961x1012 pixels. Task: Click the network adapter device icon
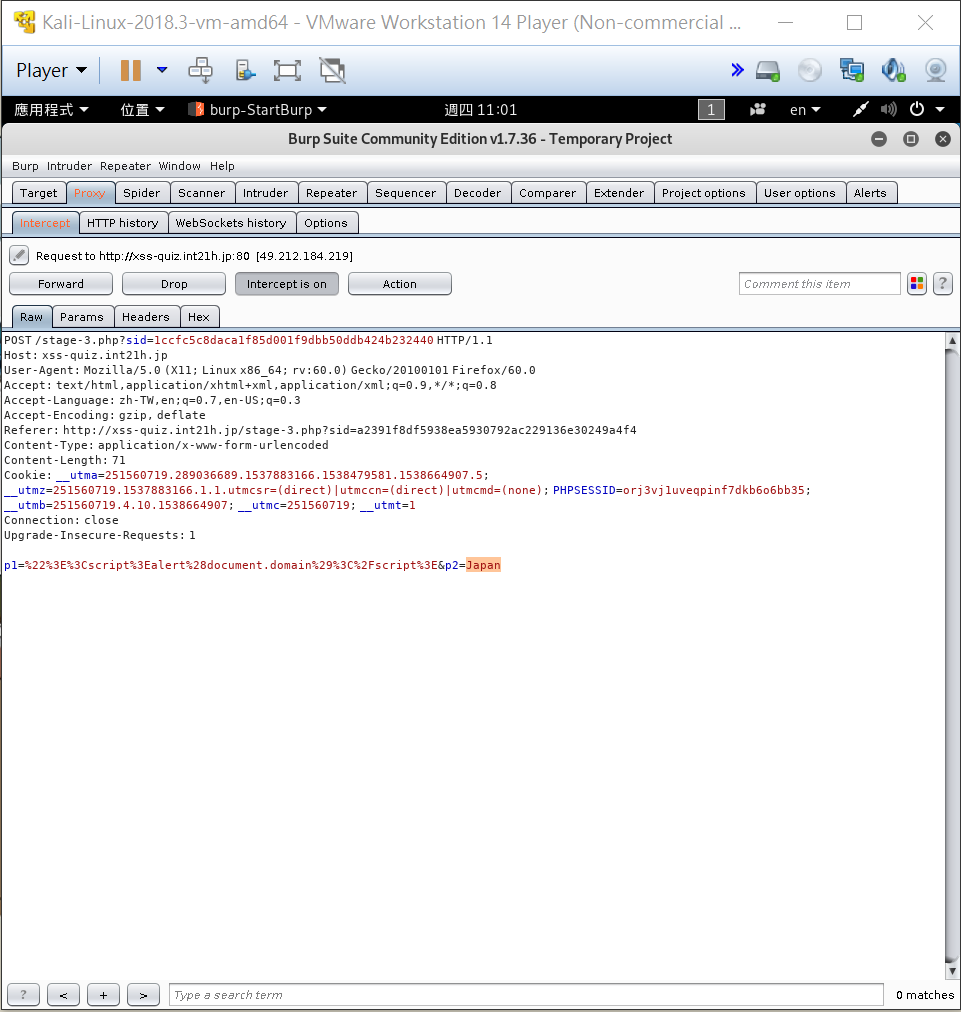click(x=851, y=70)
